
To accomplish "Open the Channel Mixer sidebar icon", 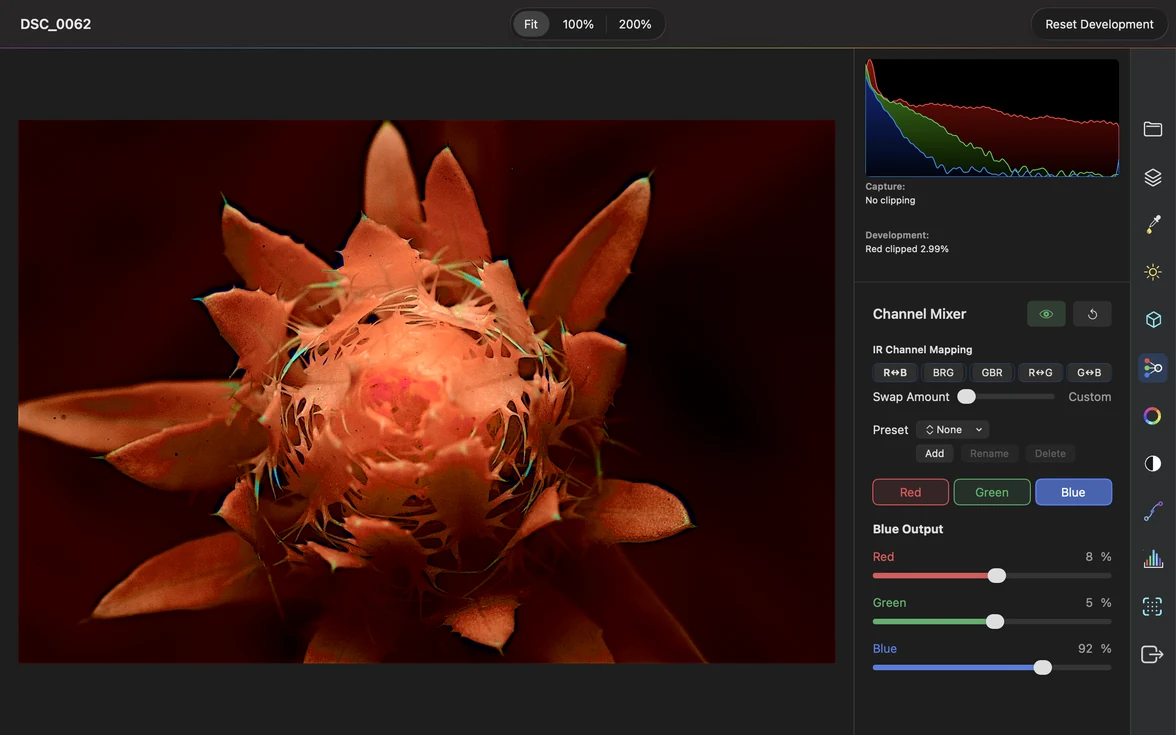I will click(x=1153, y=368).
